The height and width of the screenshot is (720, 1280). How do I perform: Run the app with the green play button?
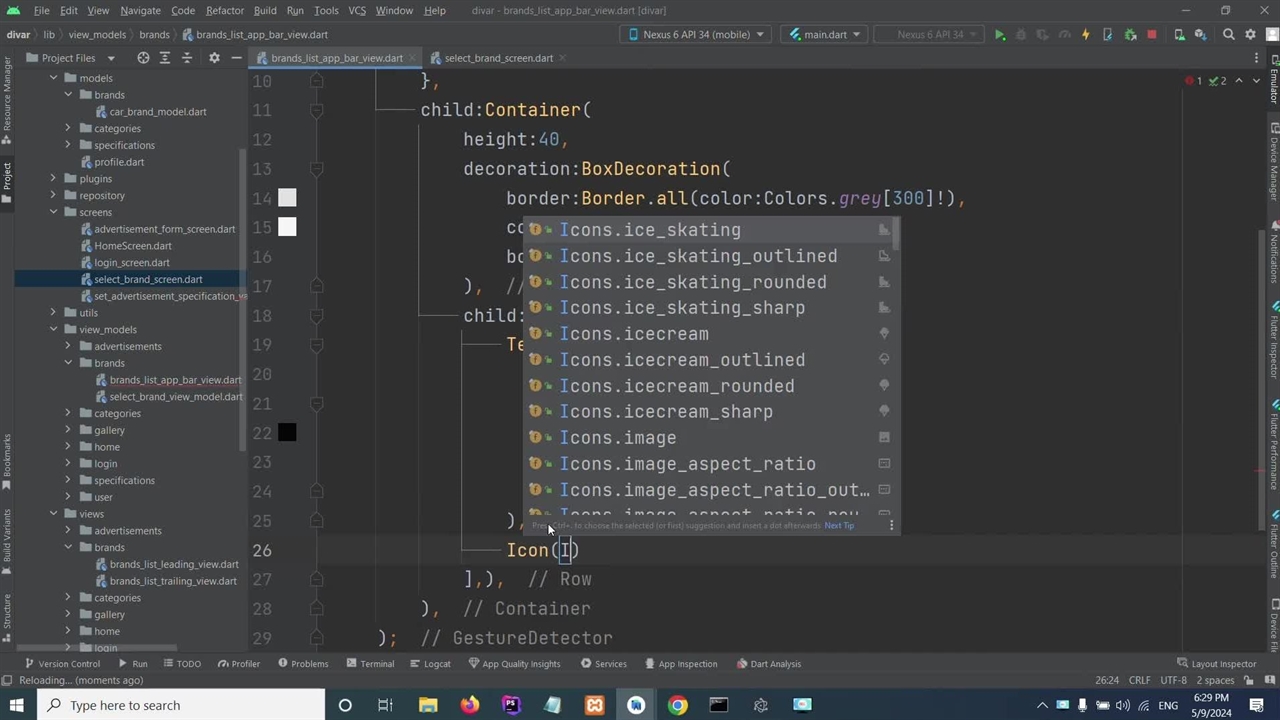(x=999, y=35)
